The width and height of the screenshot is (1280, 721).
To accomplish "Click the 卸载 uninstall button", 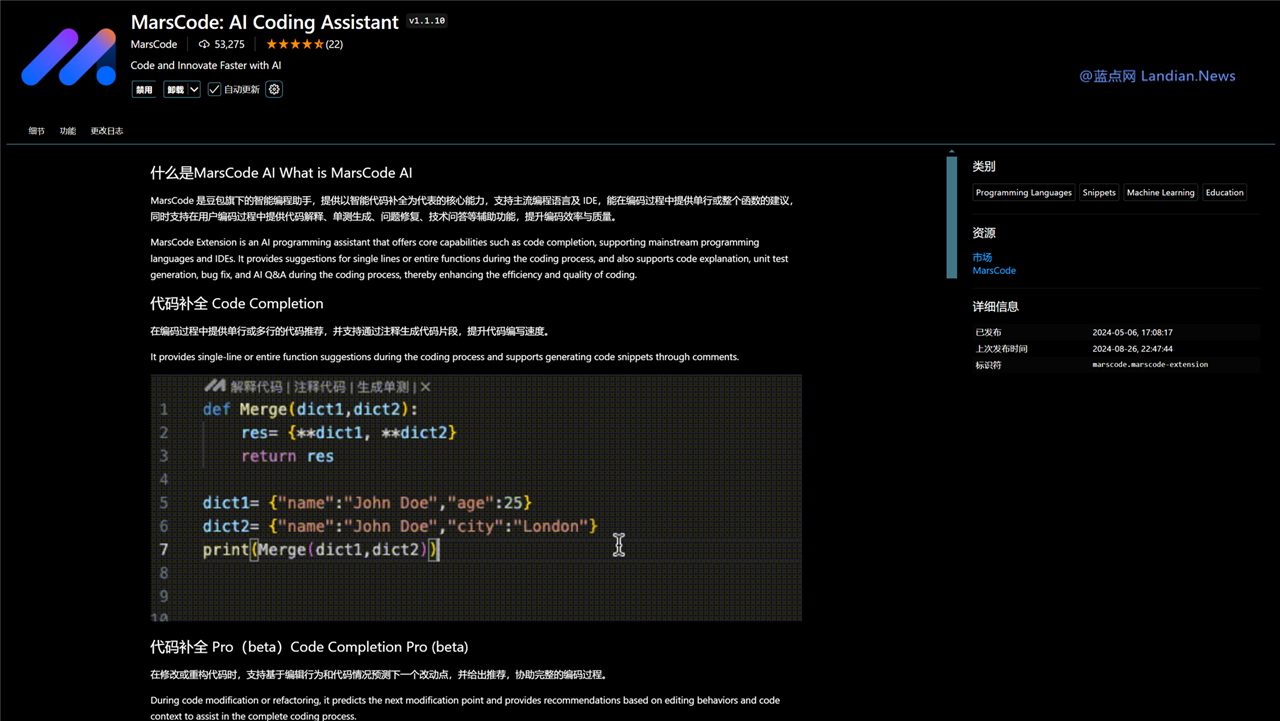I will pos(175,89).
